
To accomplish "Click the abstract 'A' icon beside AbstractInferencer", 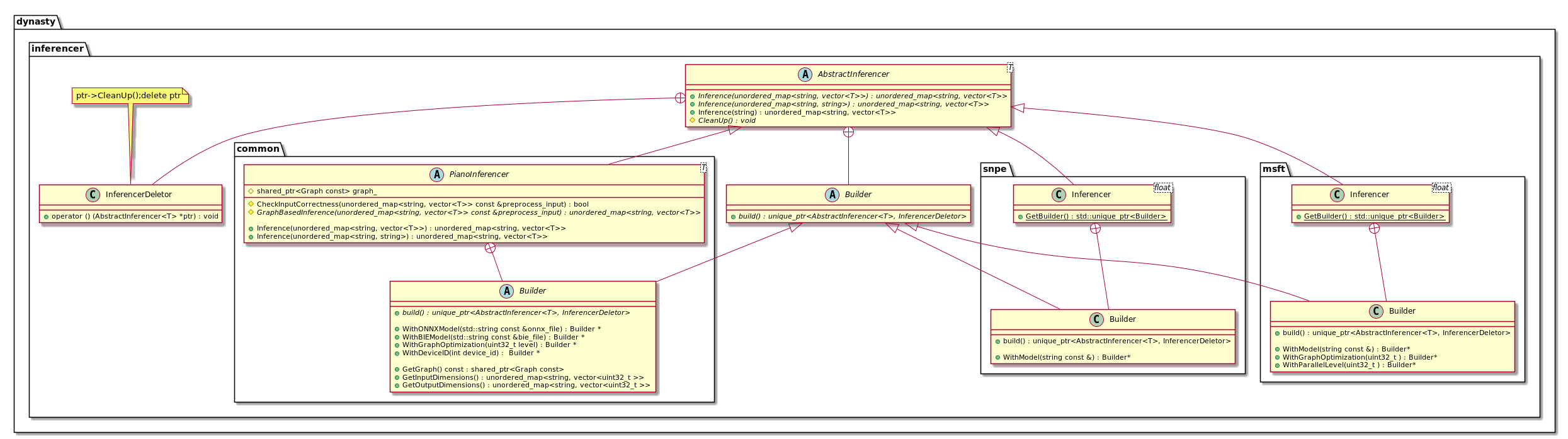I will coord(805,74).
